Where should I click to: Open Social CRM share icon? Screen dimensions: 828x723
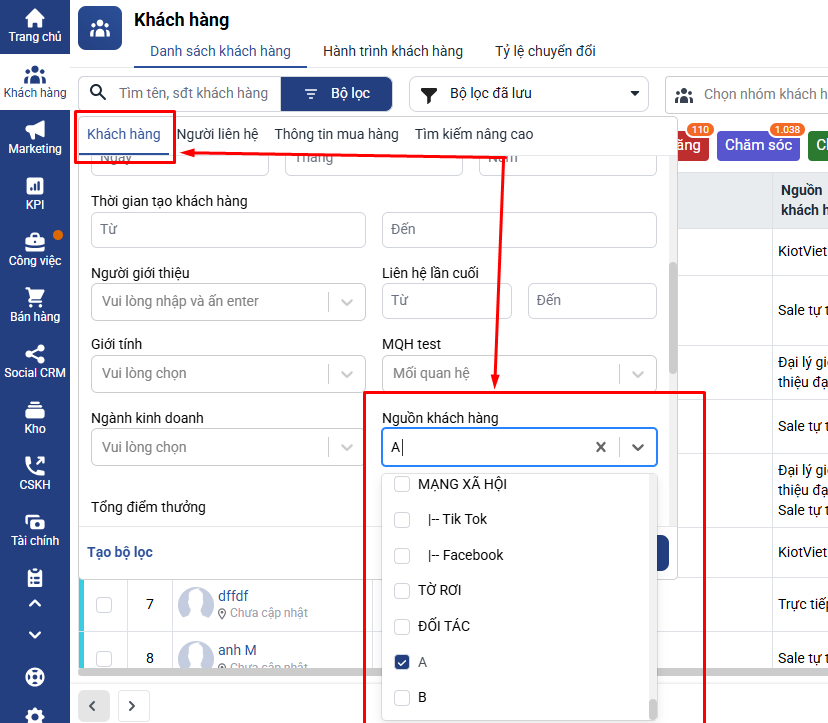click(x=35, y=355)
